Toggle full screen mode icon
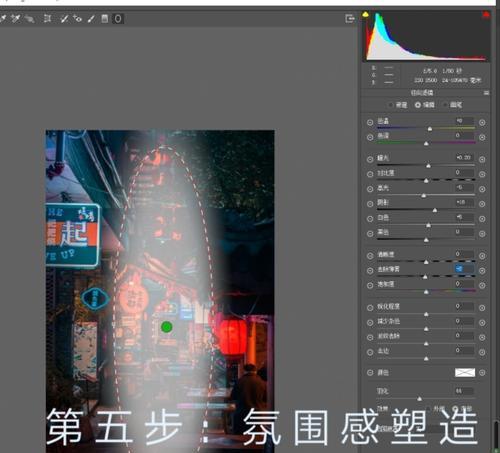The height and width of the screenshot is (453, 500). pyautogui.click(x=350, y=19)
